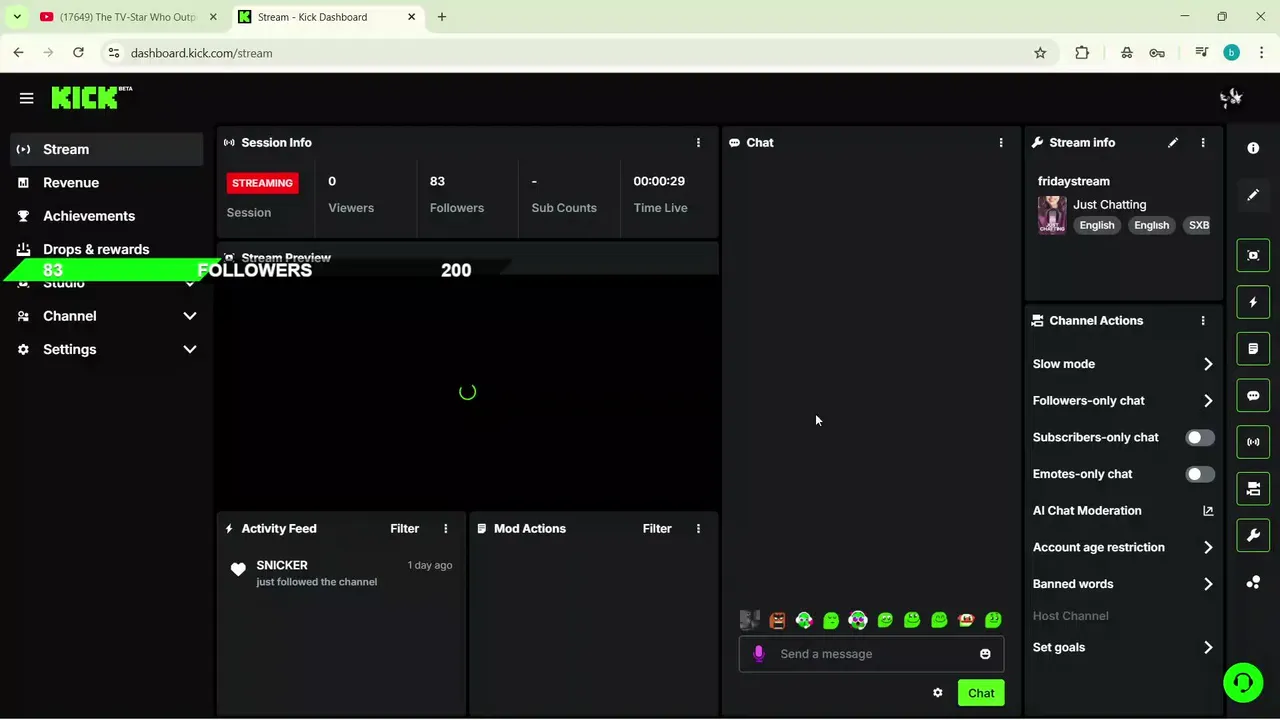Insert the angry orange face emote
The image size is (1280, 720).
click(x=777, y=620)
